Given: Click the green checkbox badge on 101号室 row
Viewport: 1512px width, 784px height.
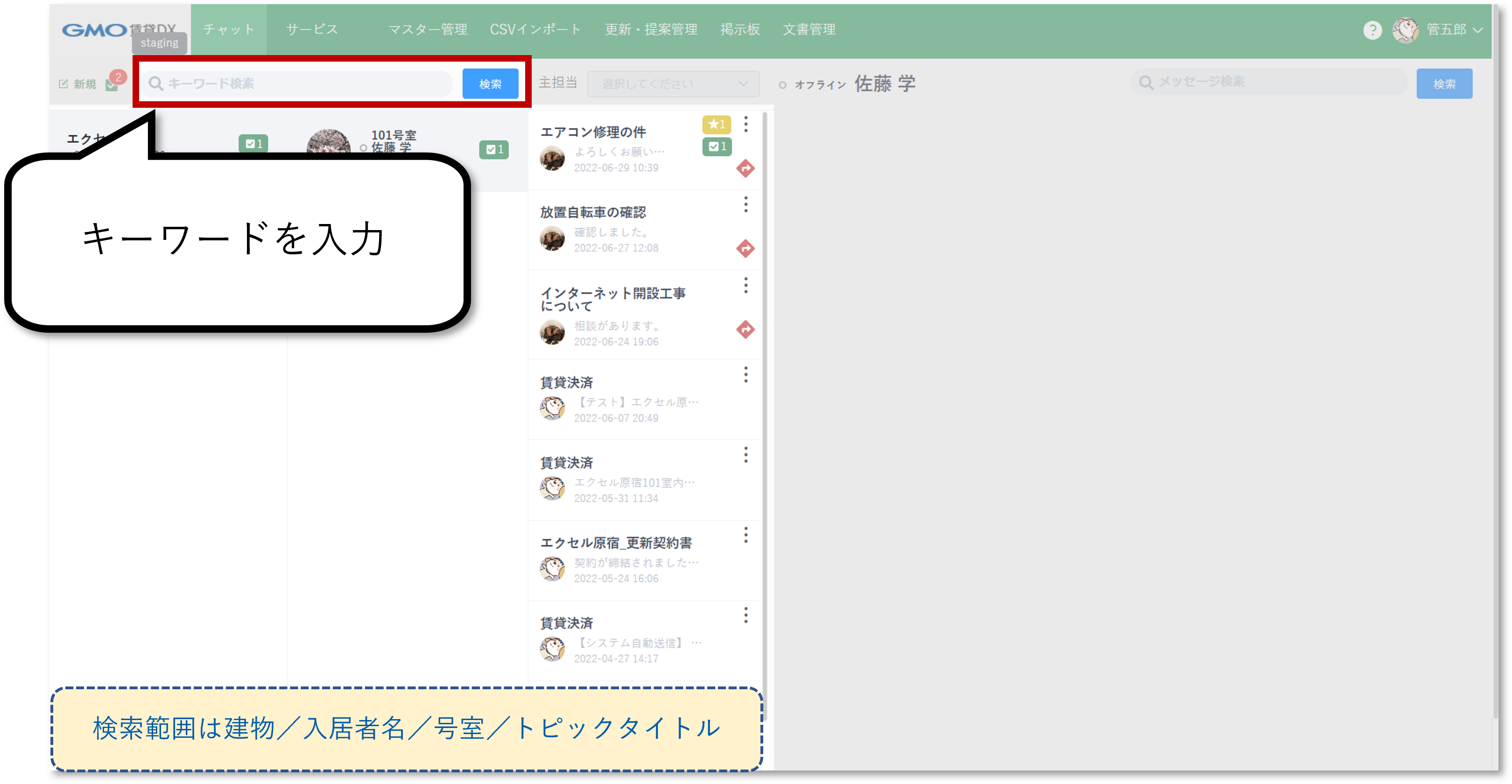Looking at the screenshot, I should 493,150.
